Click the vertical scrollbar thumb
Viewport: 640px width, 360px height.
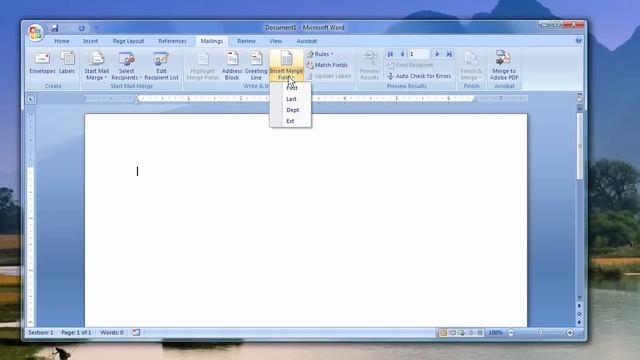[x=580, y=146]
